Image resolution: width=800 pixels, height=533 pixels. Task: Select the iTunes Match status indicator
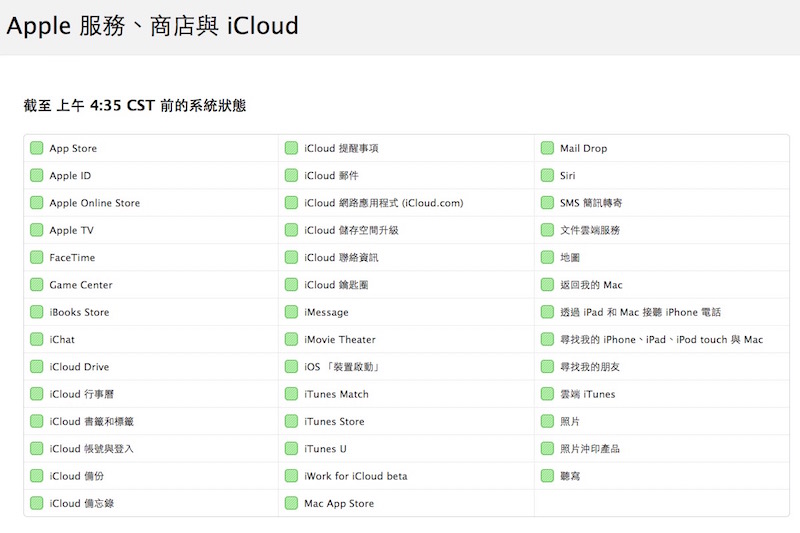[x=291, y=394]
